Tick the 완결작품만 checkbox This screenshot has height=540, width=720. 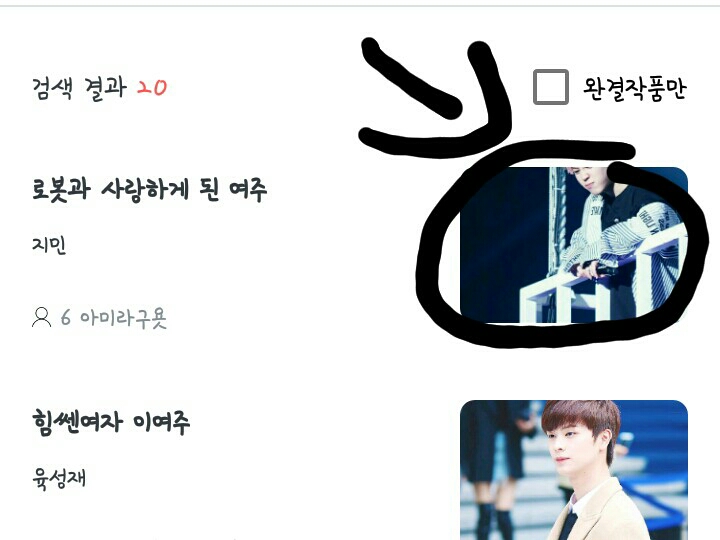551,87
